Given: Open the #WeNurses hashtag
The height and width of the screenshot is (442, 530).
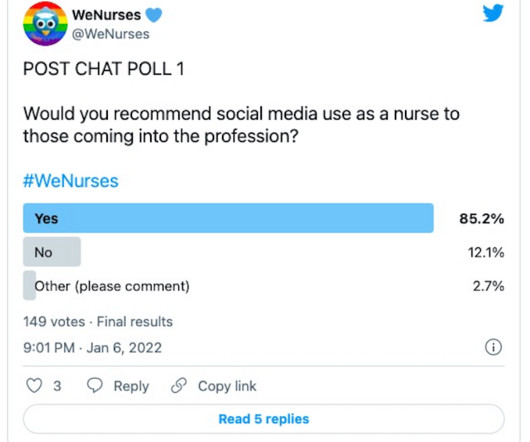Looking at the screenshot, I should click(x=71, y=181).
